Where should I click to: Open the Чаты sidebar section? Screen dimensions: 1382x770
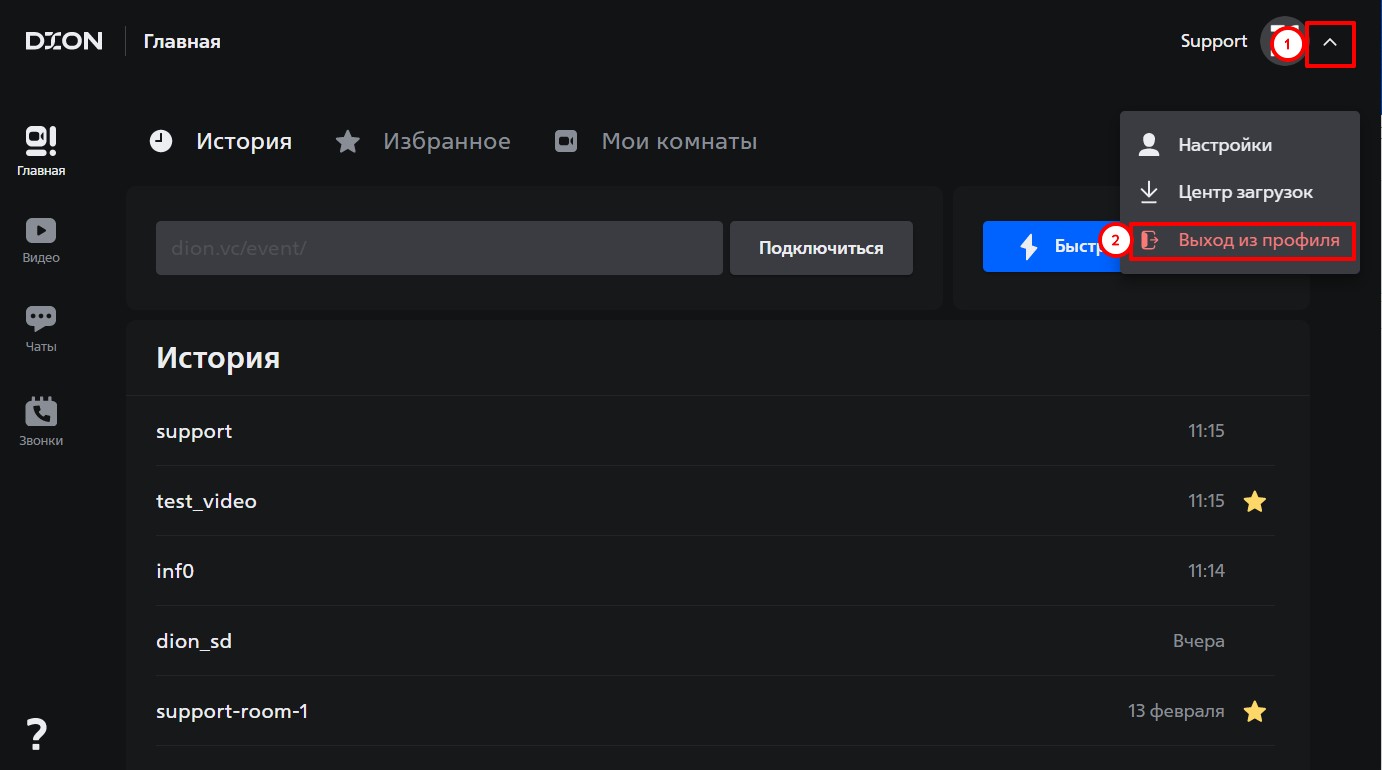41,330
